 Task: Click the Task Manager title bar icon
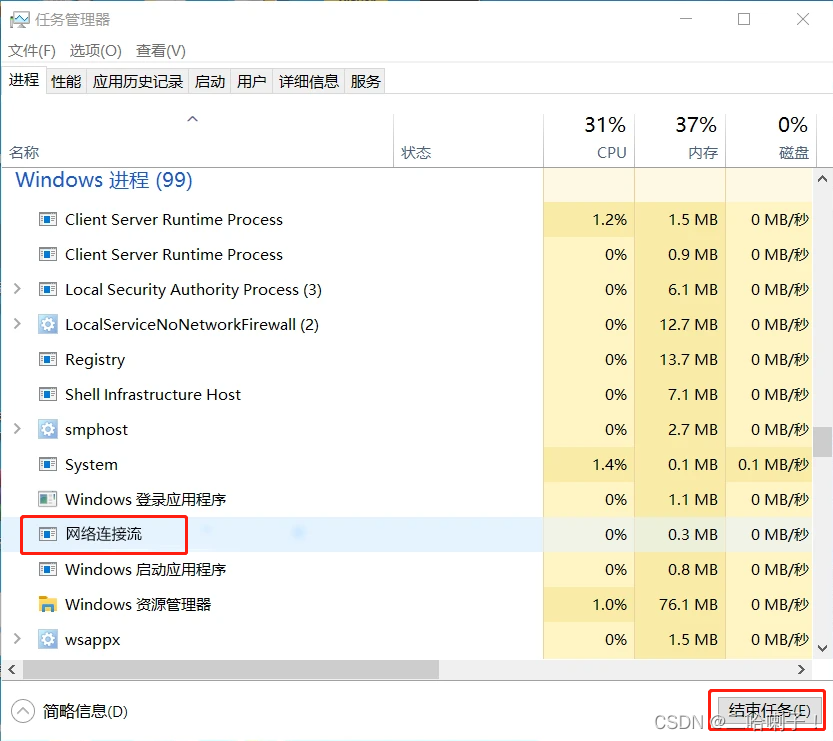tap(20, 20)
